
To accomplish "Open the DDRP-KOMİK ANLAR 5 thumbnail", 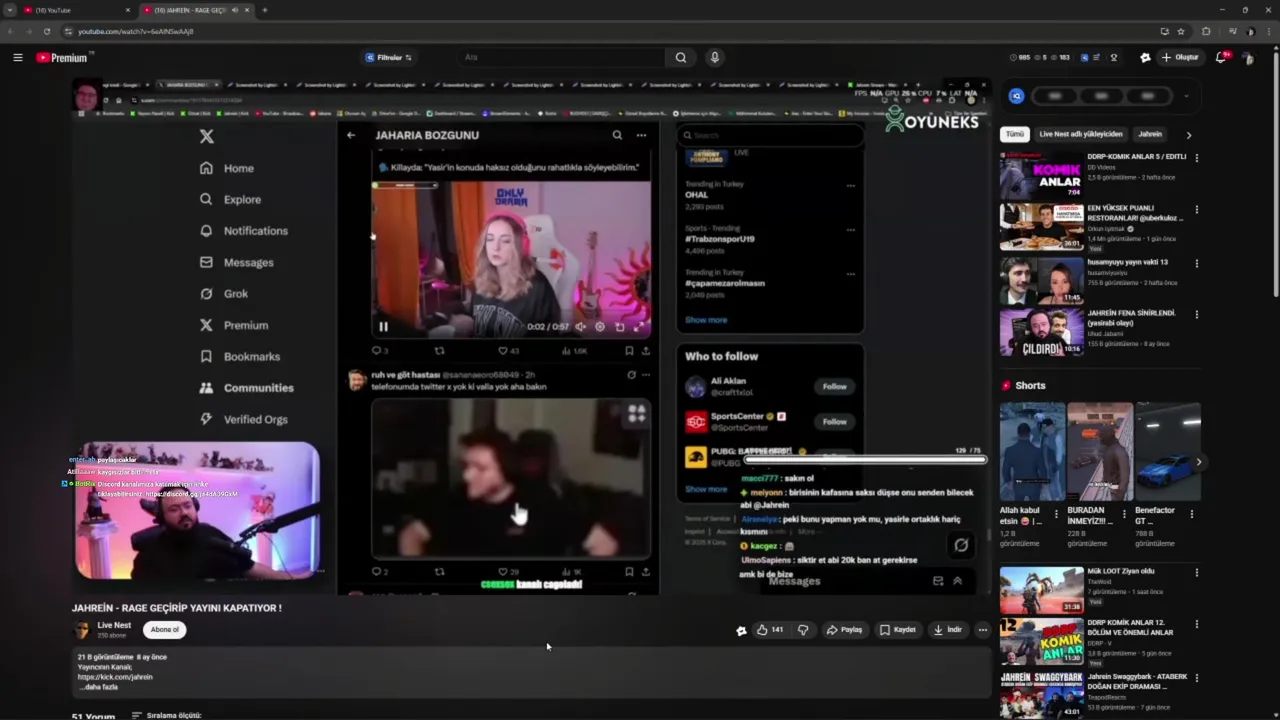I will tap(1041, 175).
